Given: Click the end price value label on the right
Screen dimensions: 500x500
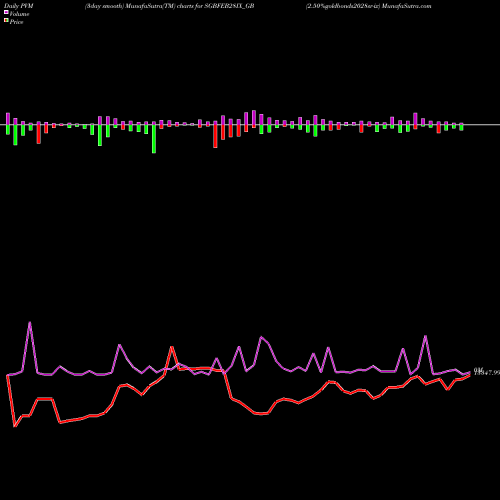Looking at the screenshot, I should click(x=487, y=373).
